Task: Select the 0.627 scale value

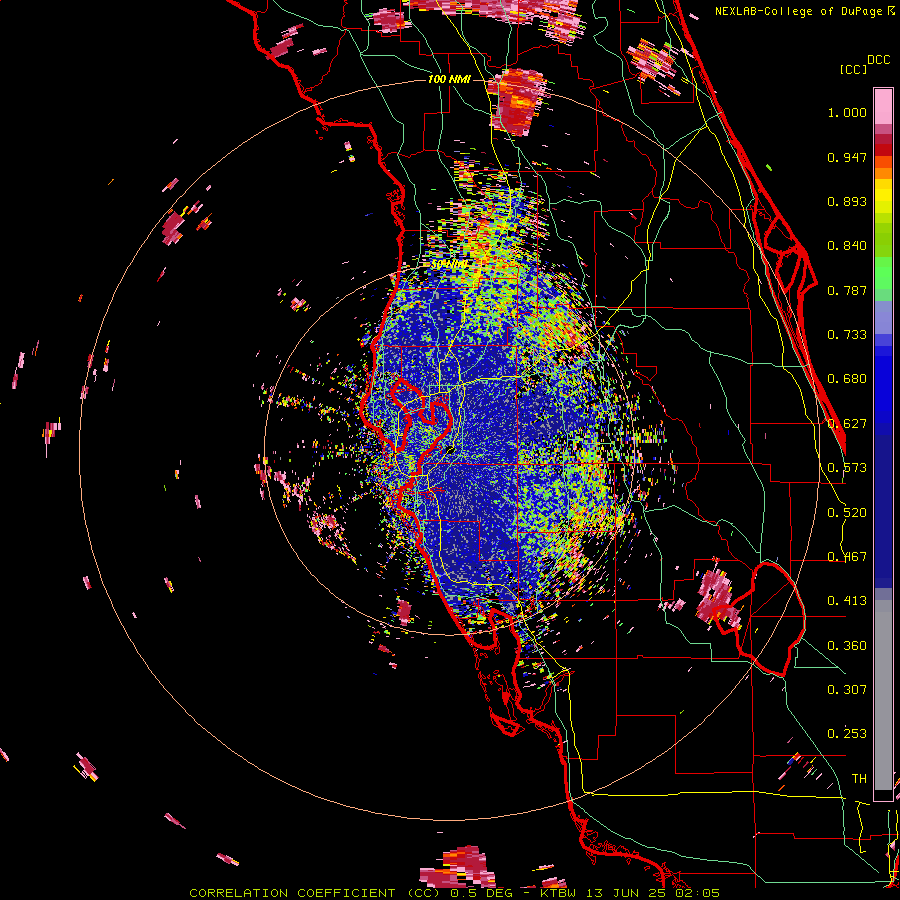Action: (x=847, y=424)
